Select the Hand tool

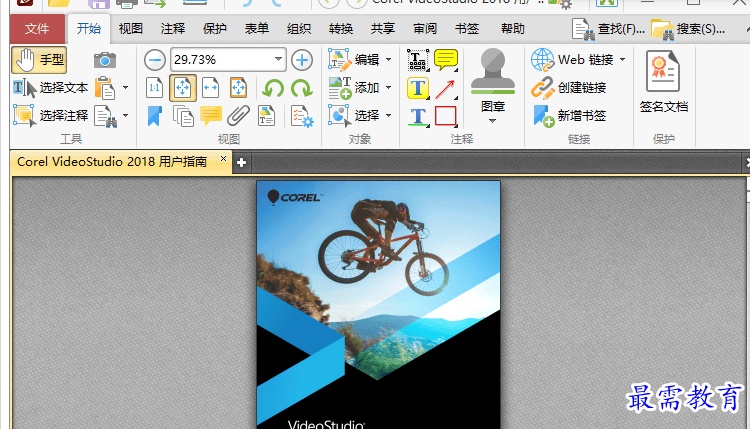coord(39,60)
